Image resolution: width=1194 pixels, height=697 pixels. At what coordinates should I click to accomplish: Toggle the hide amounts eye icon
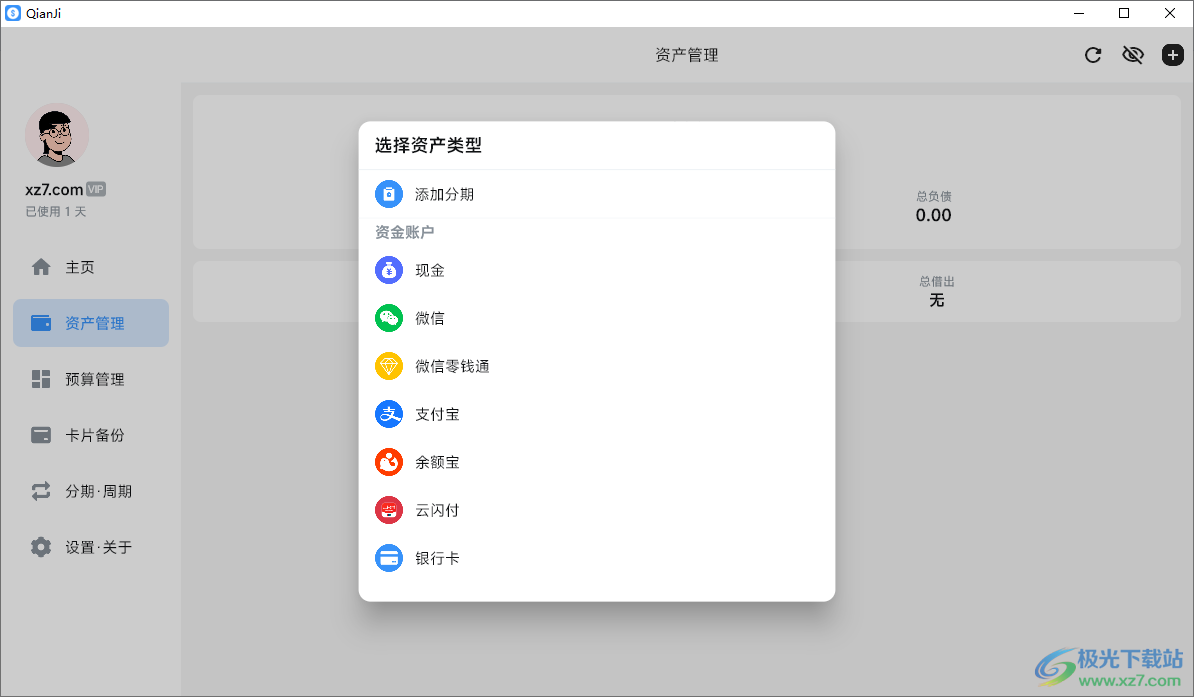pos(1133,55)
